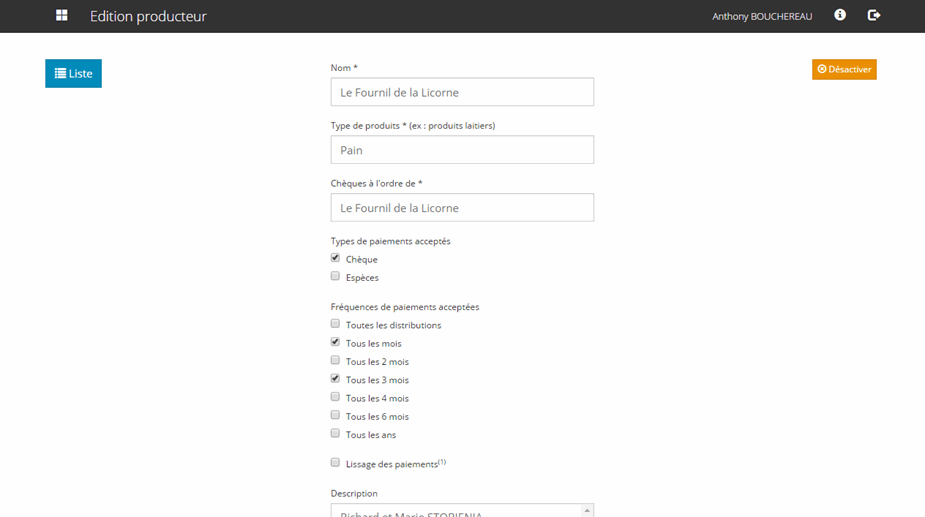
Task: Uncheck the Chèque payment checkbox
Action: (335, 258)
